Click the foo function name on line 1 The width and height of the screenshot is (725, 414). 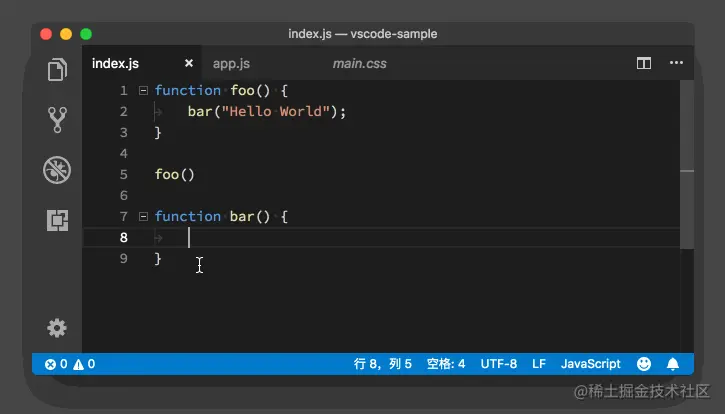[x=242, y=91]
